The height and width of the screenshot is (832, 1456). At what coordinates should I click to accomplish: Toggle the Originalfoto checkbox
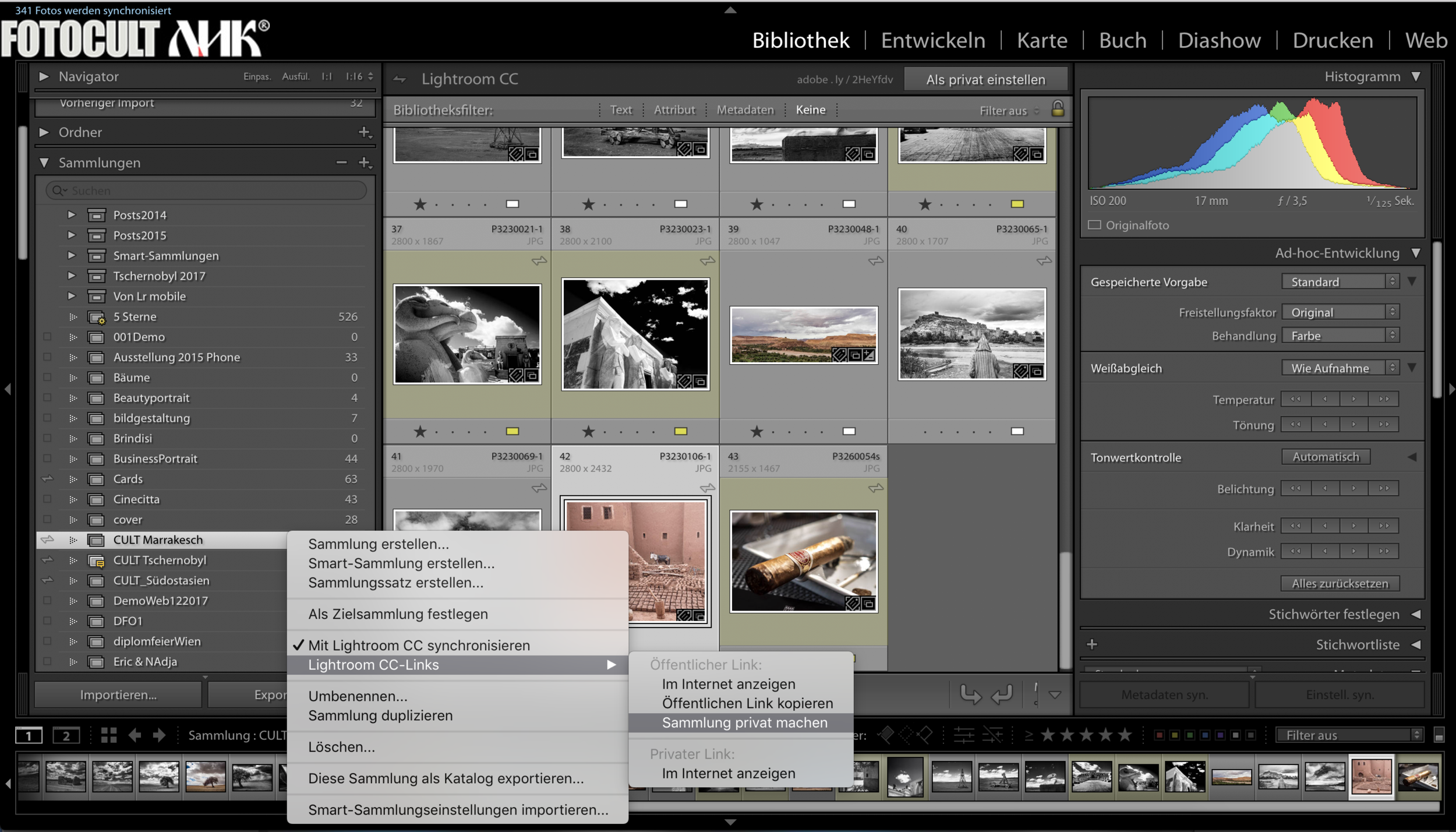[x=1094, y=225]
